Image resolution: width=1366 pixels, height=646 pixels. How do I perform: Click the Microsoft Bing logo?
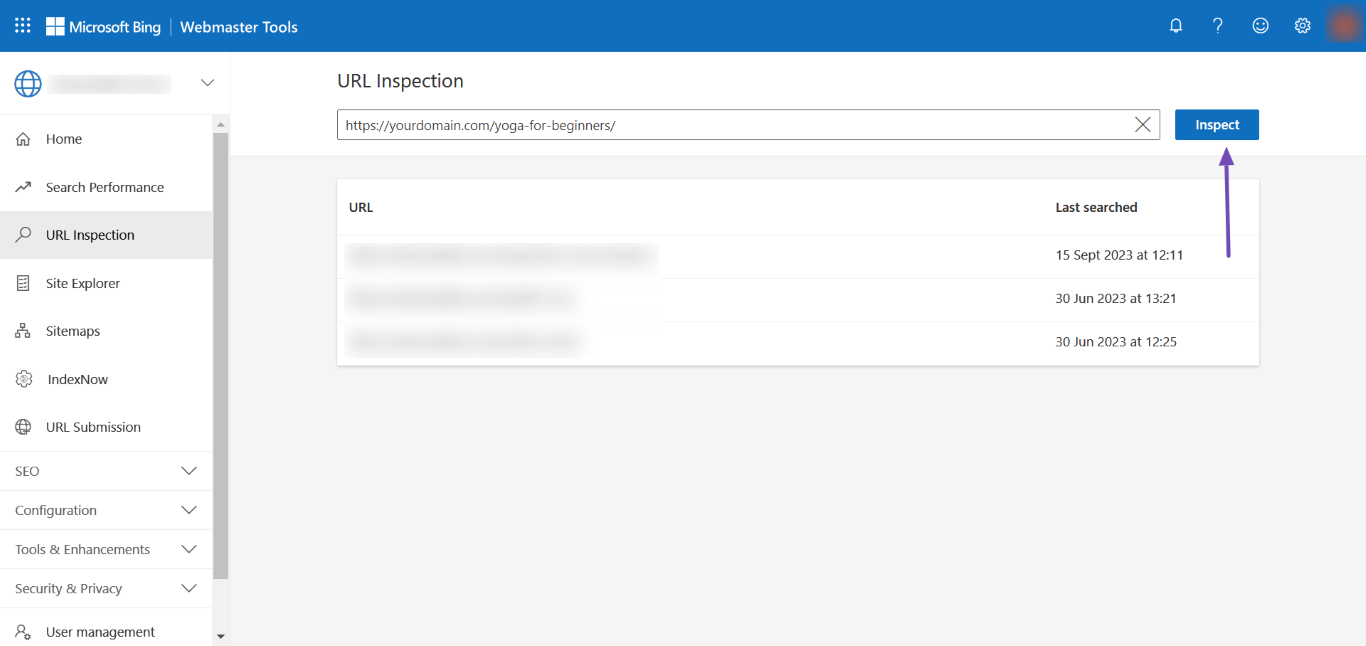coord(103,27)
